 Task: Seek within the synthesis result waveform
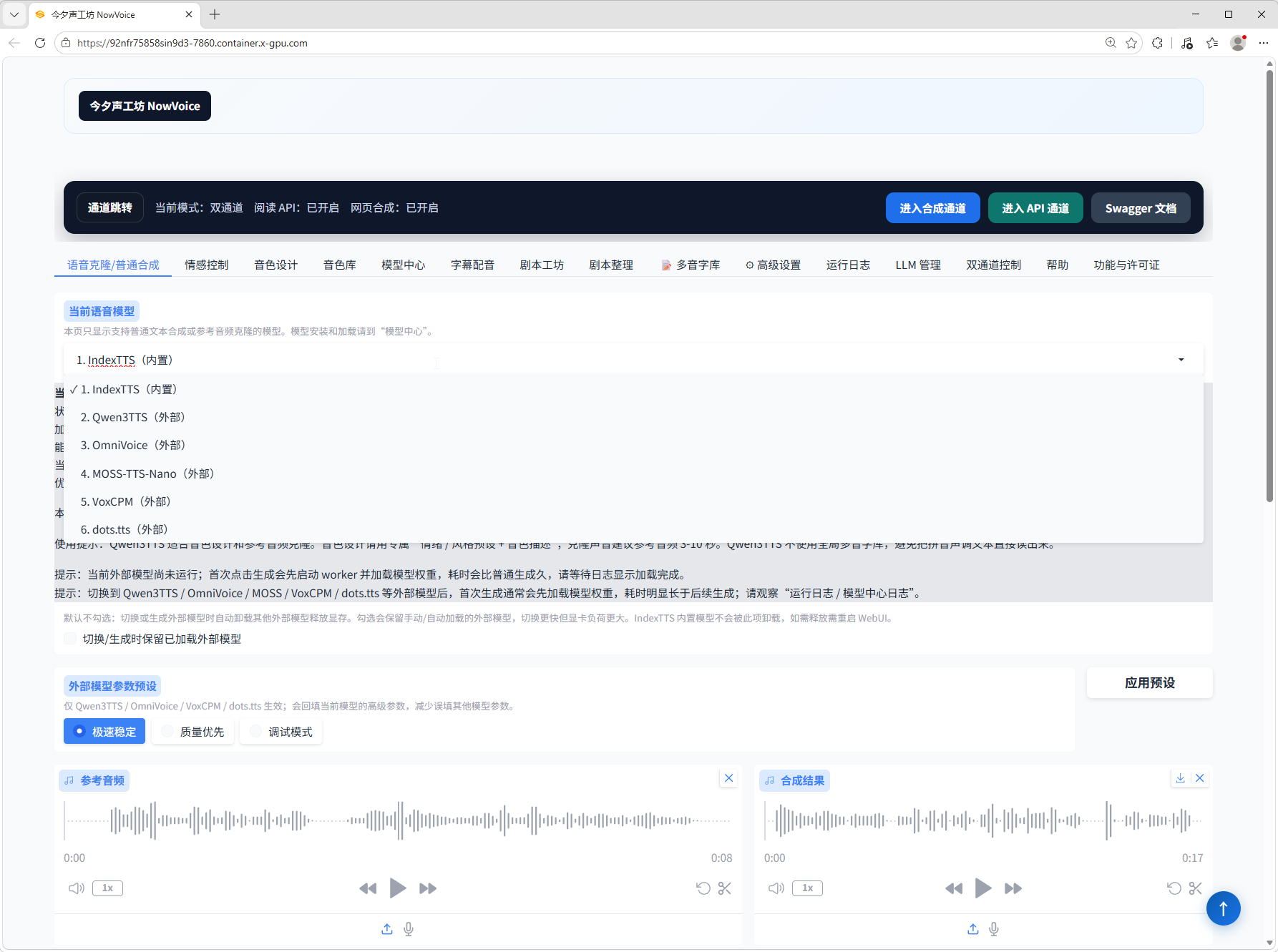(x=983, y=820)
